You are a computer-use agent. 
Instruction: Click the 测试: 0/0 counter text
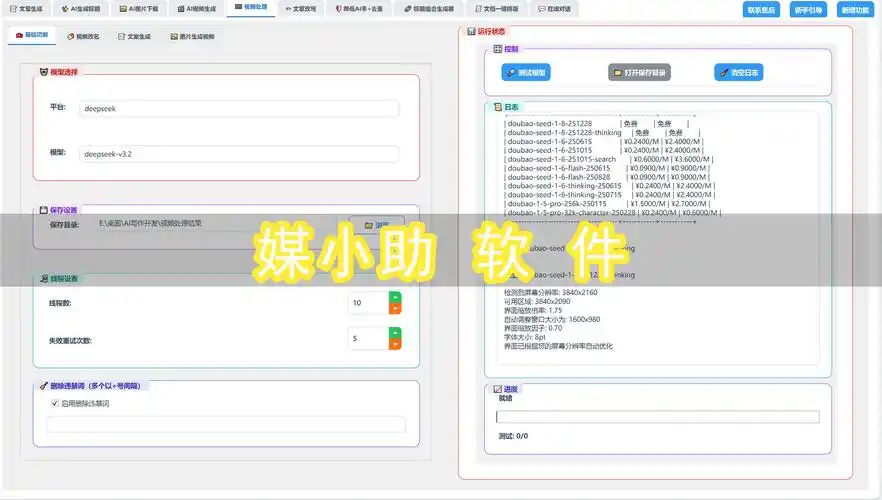(x=513, y=436)
